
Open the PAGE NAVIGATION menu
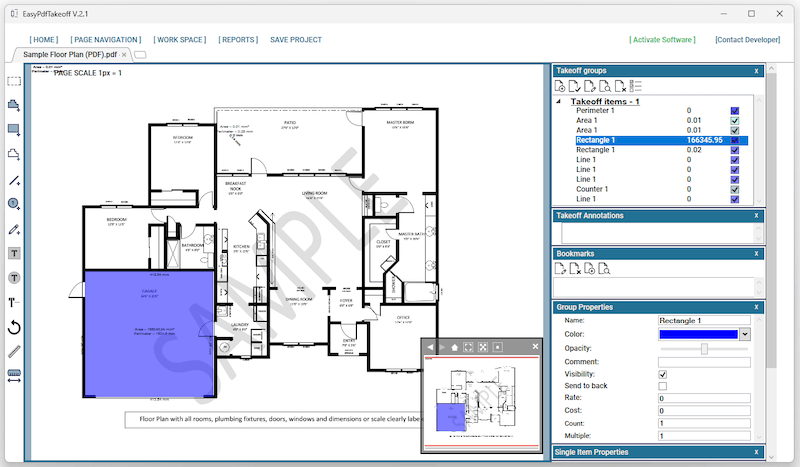(x=106, y=39)
